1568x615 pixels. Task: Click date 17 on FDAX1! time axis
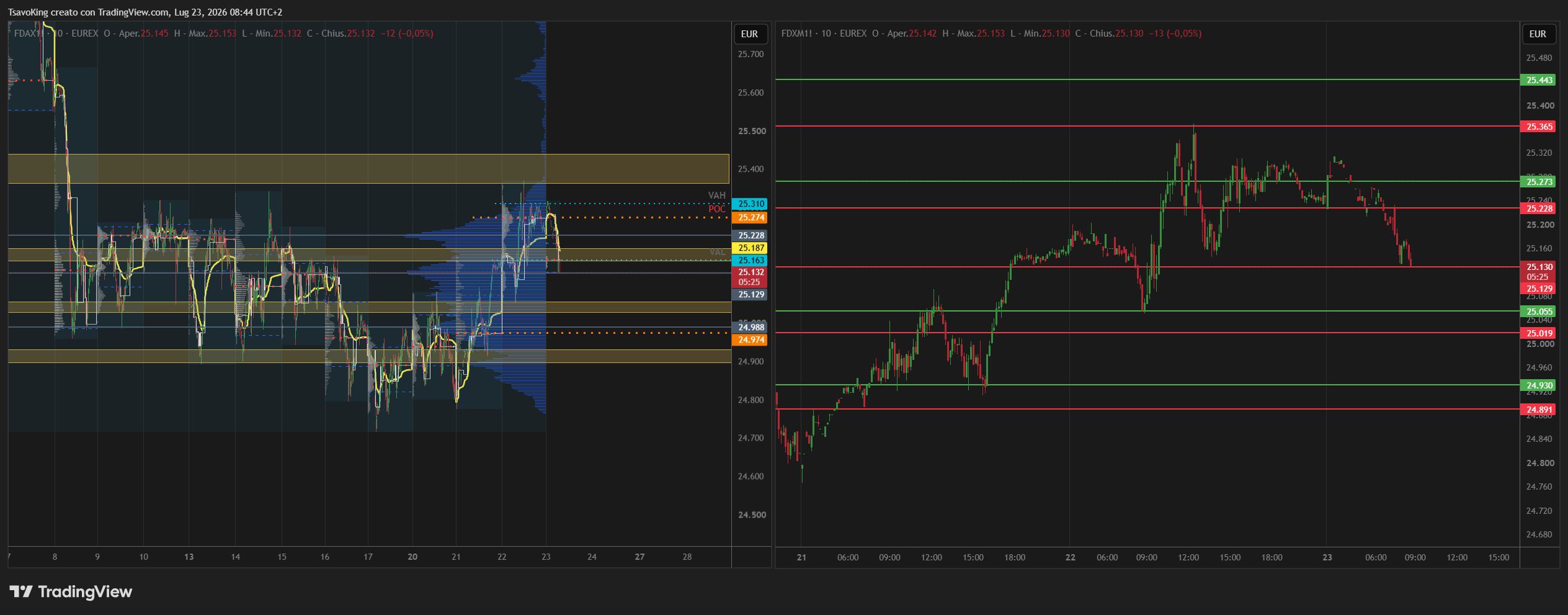click(368, 557)
